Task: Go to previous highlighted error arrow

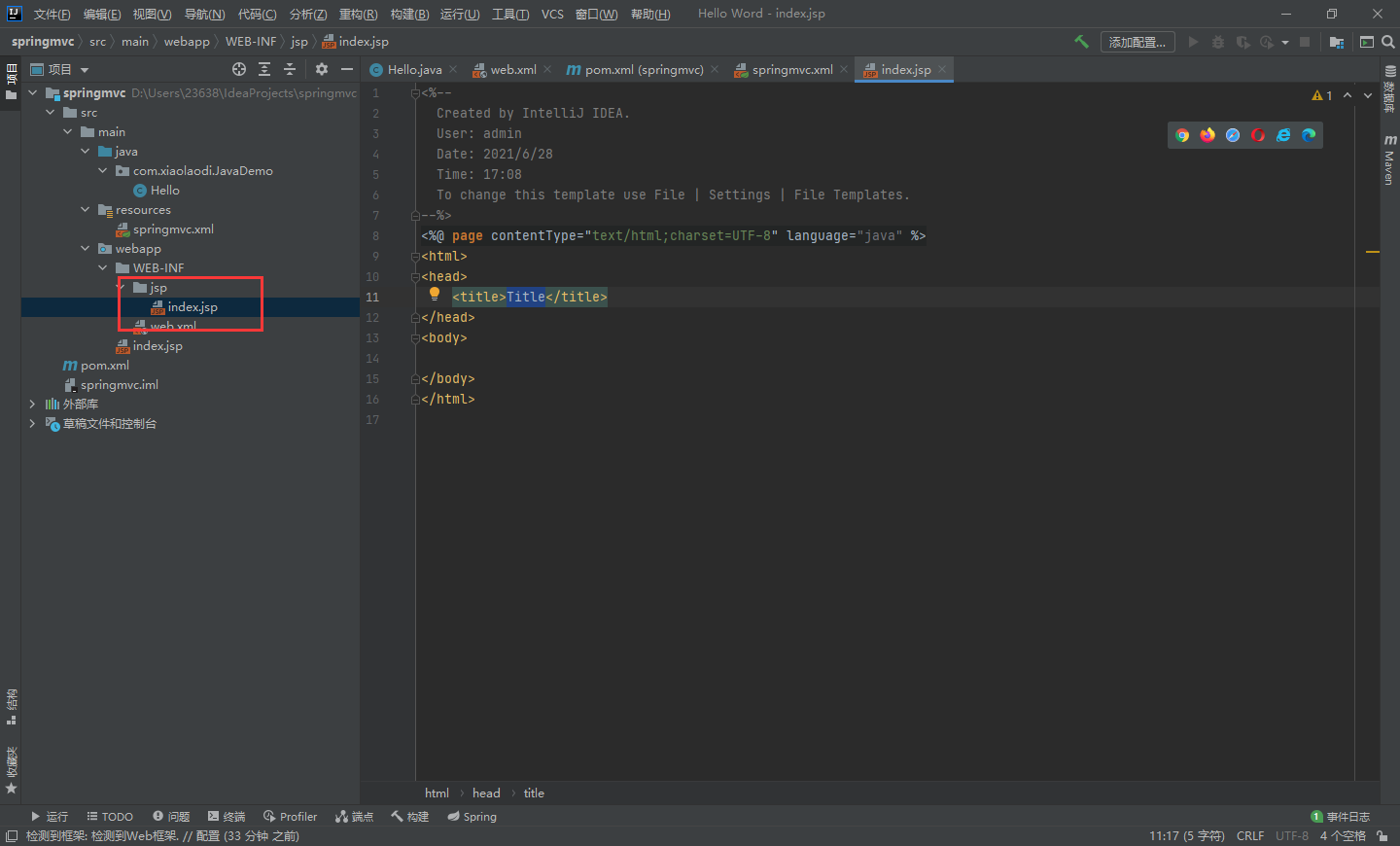Action: coord(1347,95)
